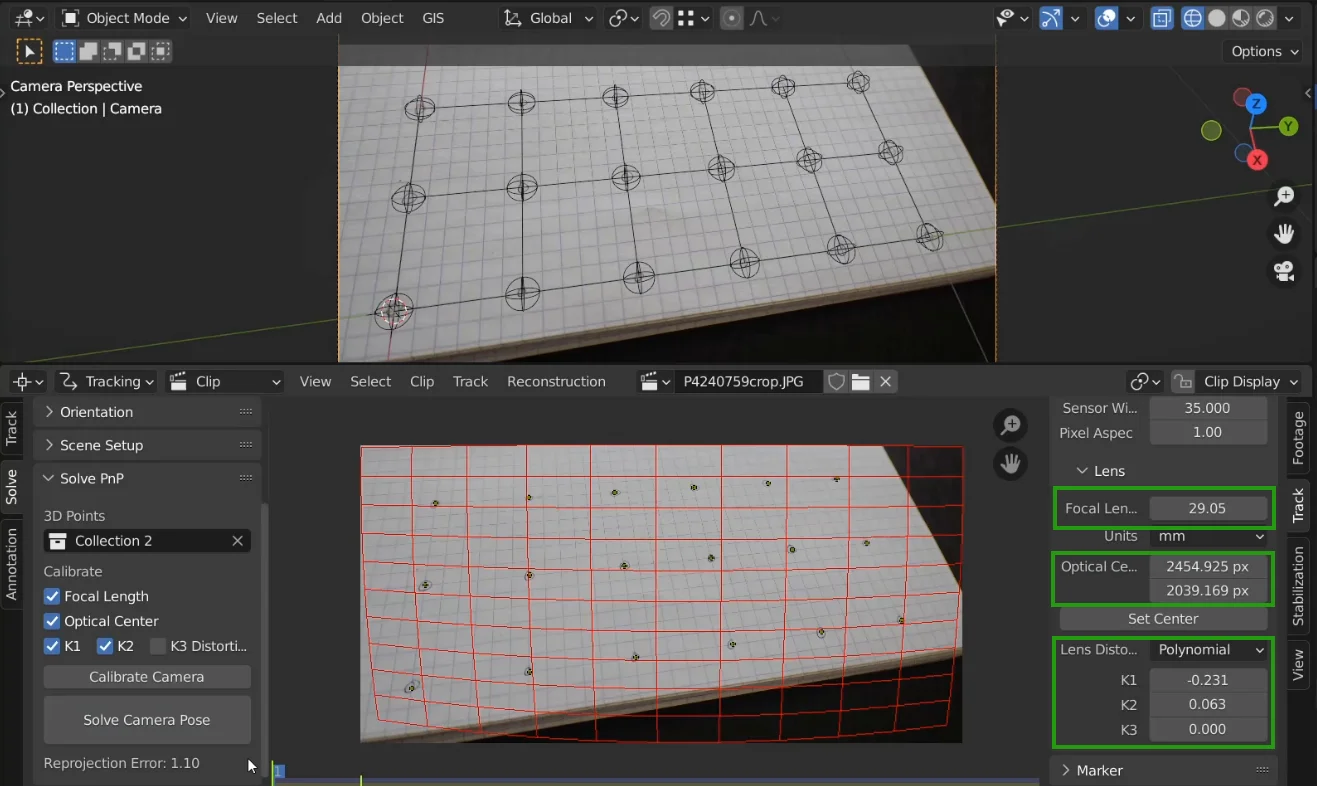
Task: Select the zoom magnifier icon in the clip editor
Action: [x=1010, y=424]
